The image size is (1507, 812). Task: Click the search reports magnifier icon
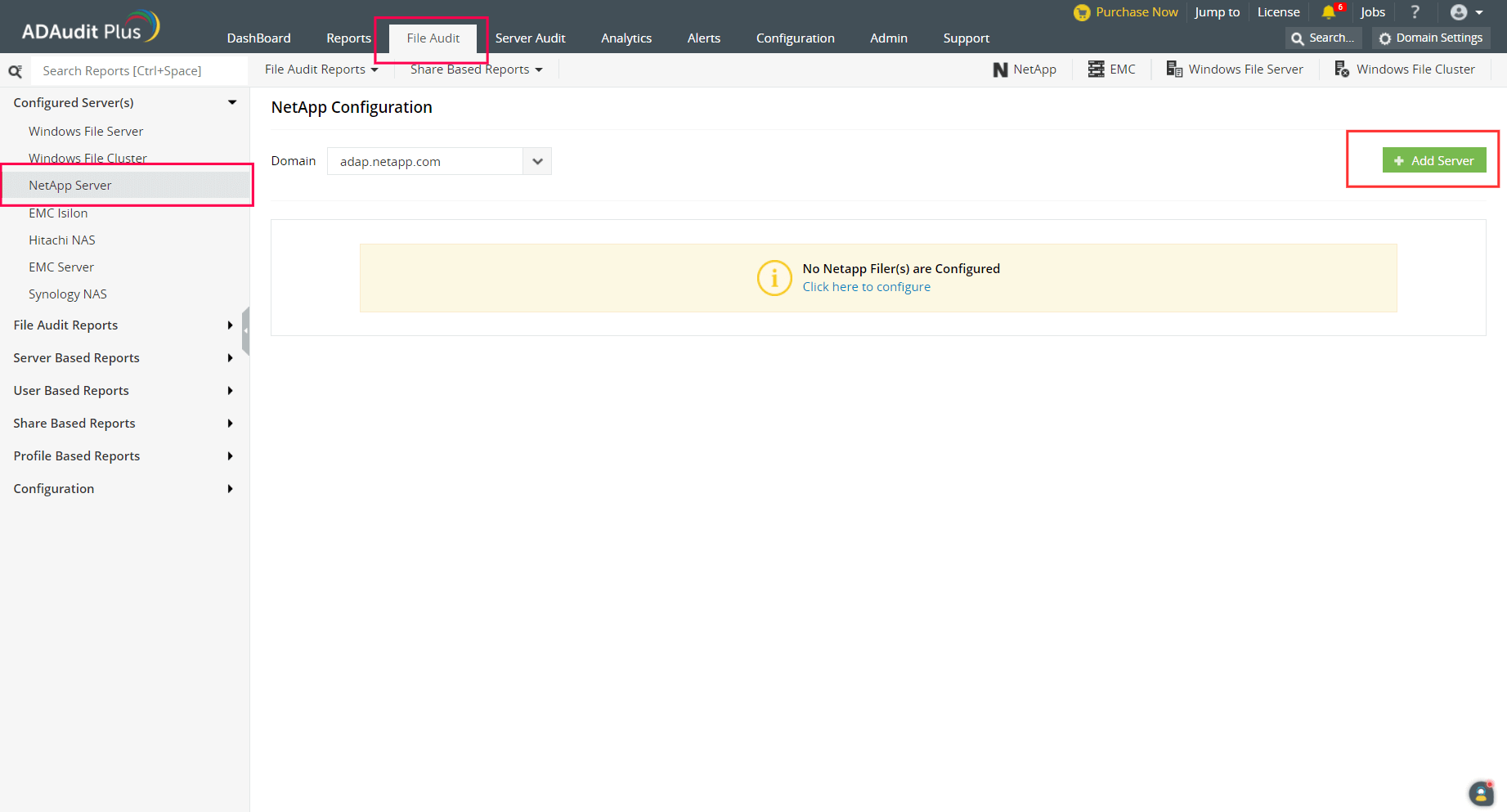pos(15,71)
